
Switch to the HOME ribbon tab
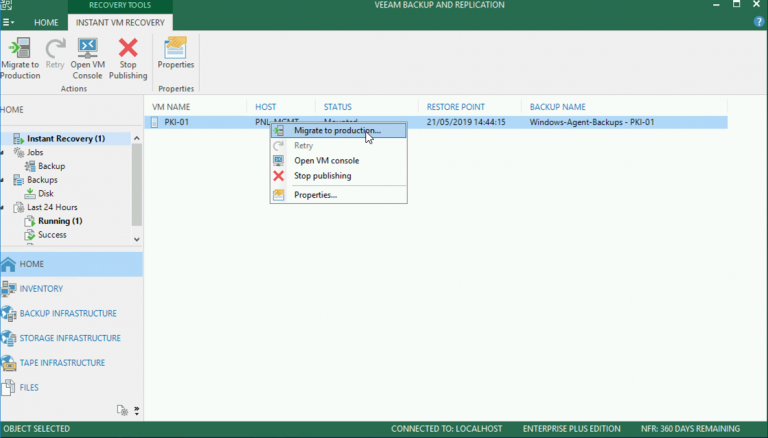point(46,23)
